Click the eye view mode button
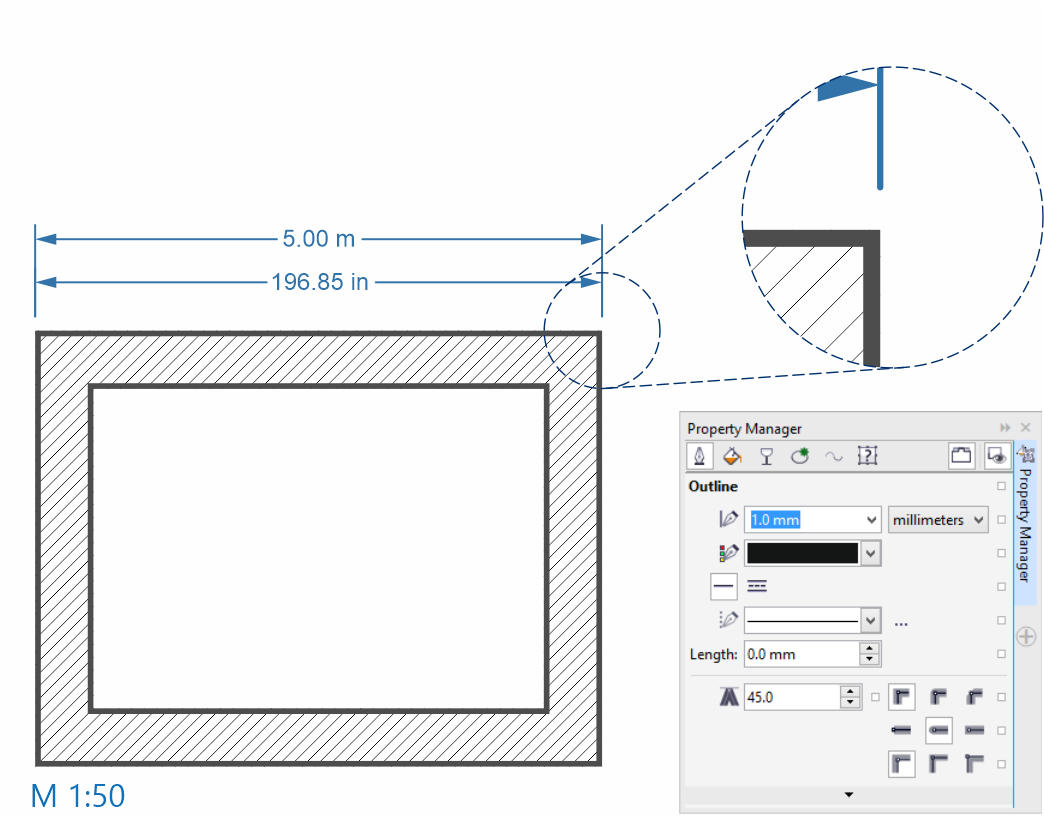Viewport: 1044px width, 816px height. (996, 456)
